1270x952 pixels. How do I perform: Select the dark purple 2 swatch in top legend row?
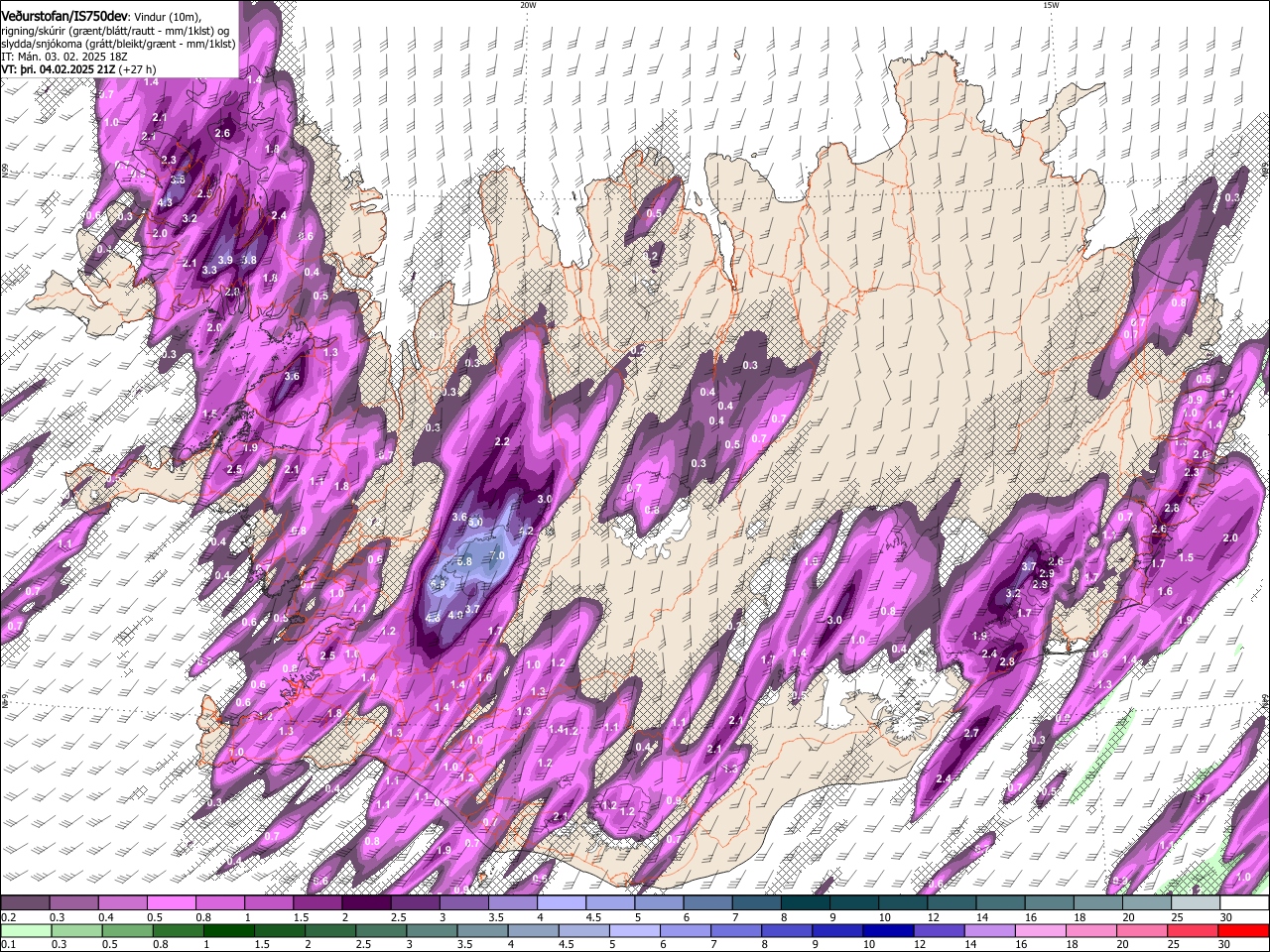pos(366,902)
